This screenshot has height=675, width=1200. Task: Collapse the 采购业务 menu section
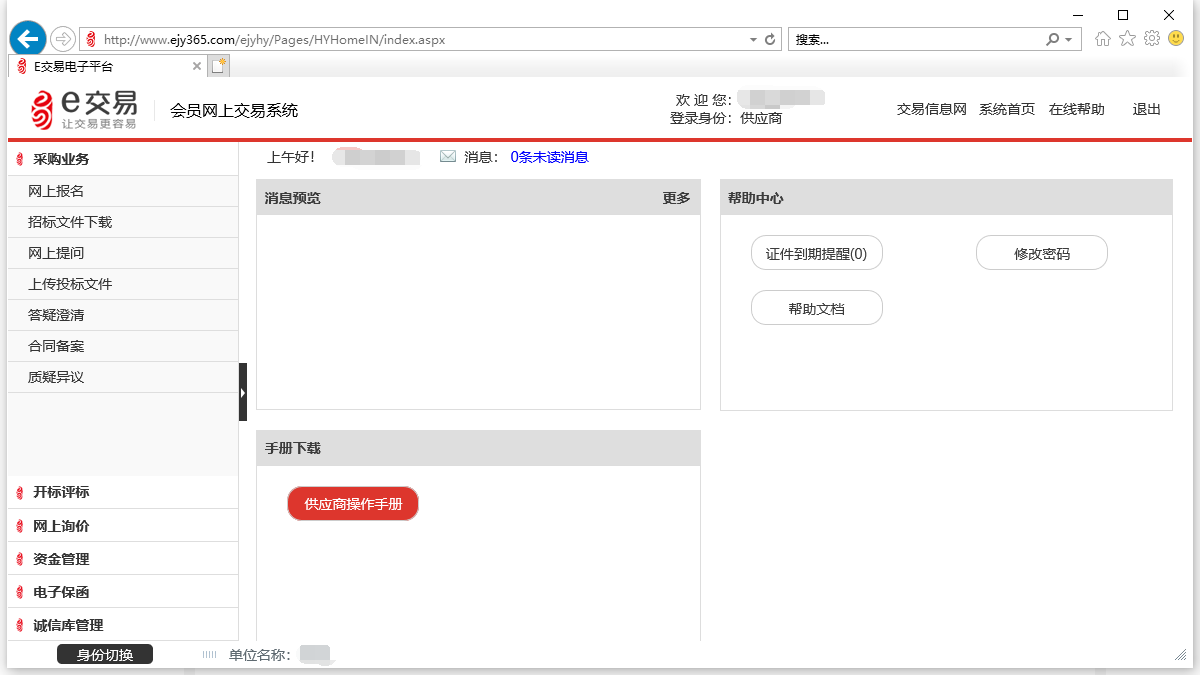[123, 159]
